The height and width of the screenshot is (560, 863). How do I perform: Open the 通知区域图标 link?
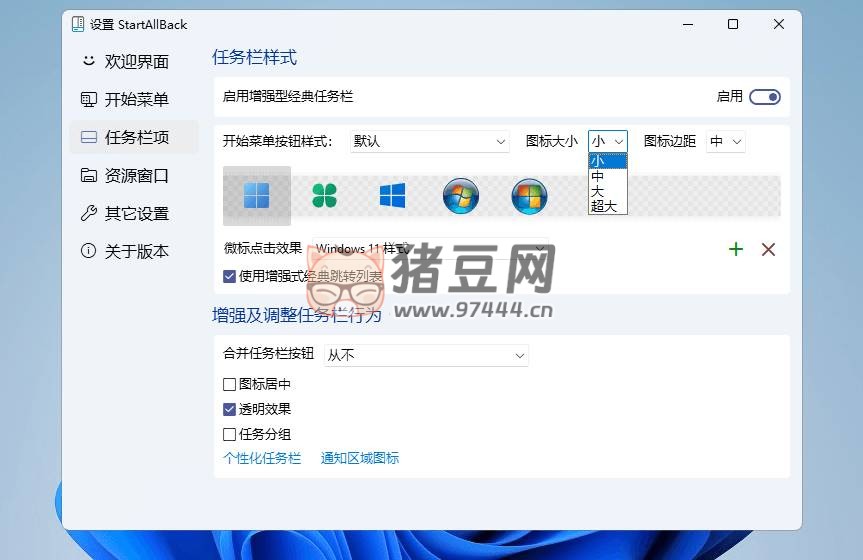pyautogui.click(x=360, y=458)
